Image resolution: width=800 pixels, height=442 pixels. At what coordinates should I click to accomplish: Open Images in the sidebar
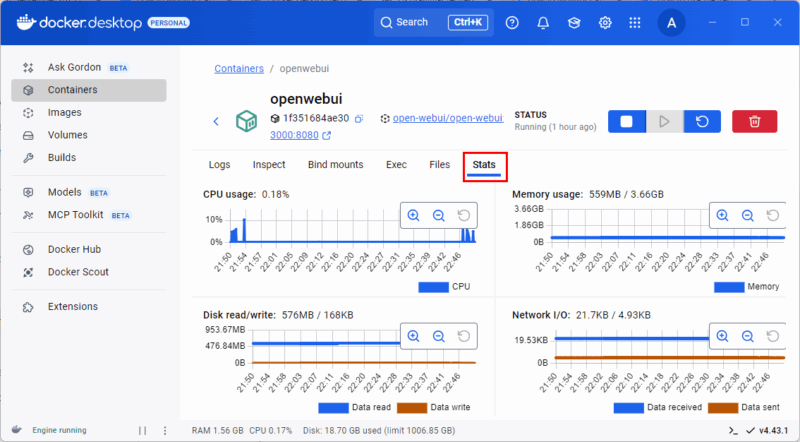(89, 112)
